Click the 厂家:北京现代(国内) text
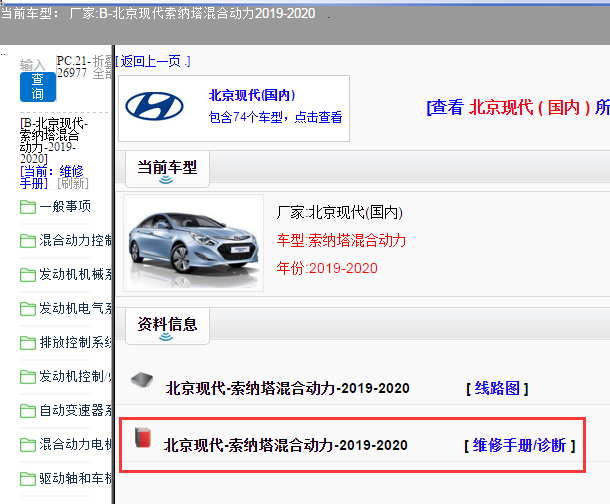The image size is (610, 504). (x=340, y=213)
